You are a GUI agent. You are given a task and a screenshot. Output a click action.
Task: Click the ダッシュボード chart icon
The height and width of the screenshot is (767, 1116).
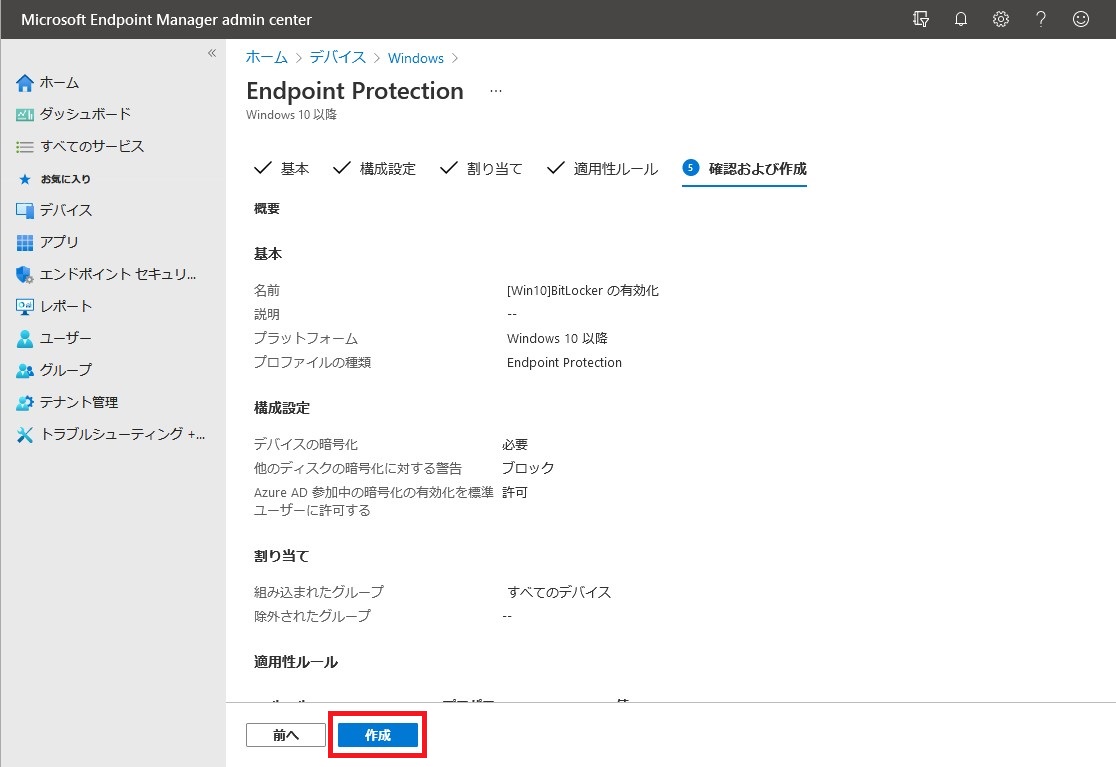[x=25, y=115]
